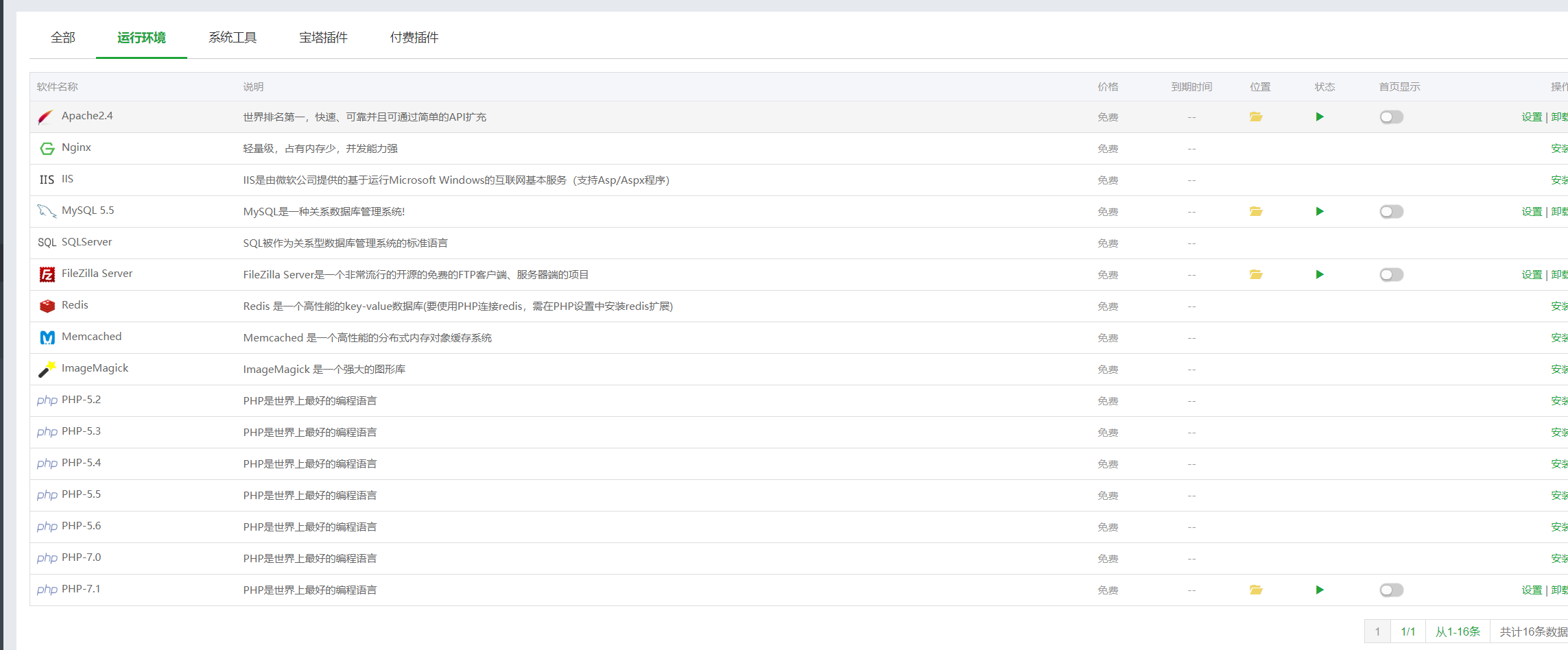Image resolution: width=1568 pixels, height=650 pixels.
Task: Click the PHP-7.1 green running status arrow
Action: (1320, 590)
